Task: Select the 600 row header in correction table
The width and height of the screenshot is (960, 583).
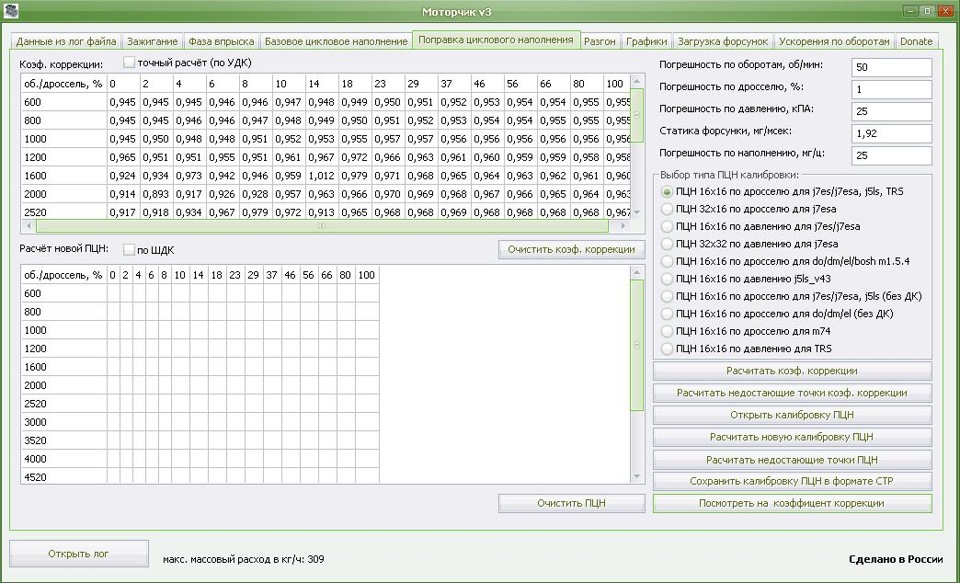Action: tap(64, 102)
